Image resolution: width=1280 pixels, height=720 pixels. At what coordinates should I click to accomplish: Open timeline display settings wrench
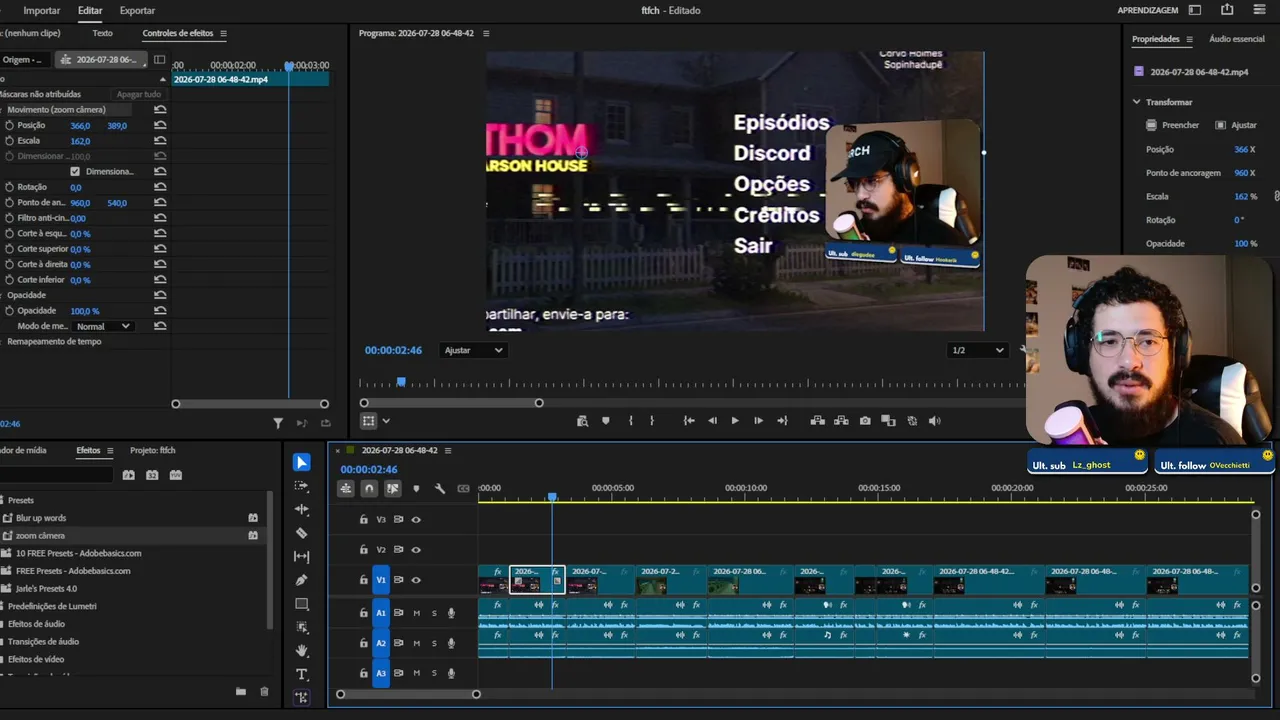pos(440,489)
